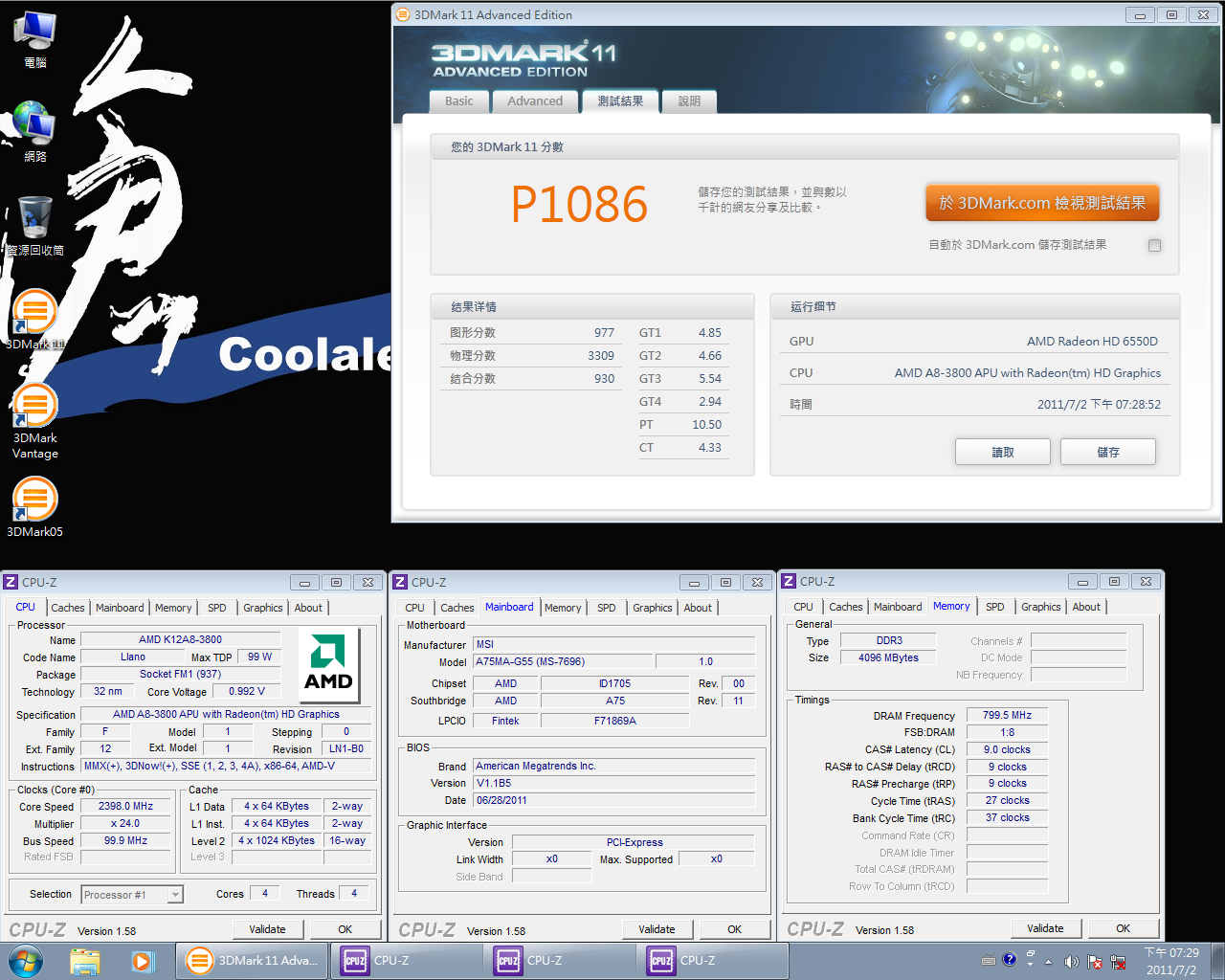Click the taskbar clock showing 下午 07:29
Image resolution: width=1225 pixels, height=980 pixels.
(1171, 961)
